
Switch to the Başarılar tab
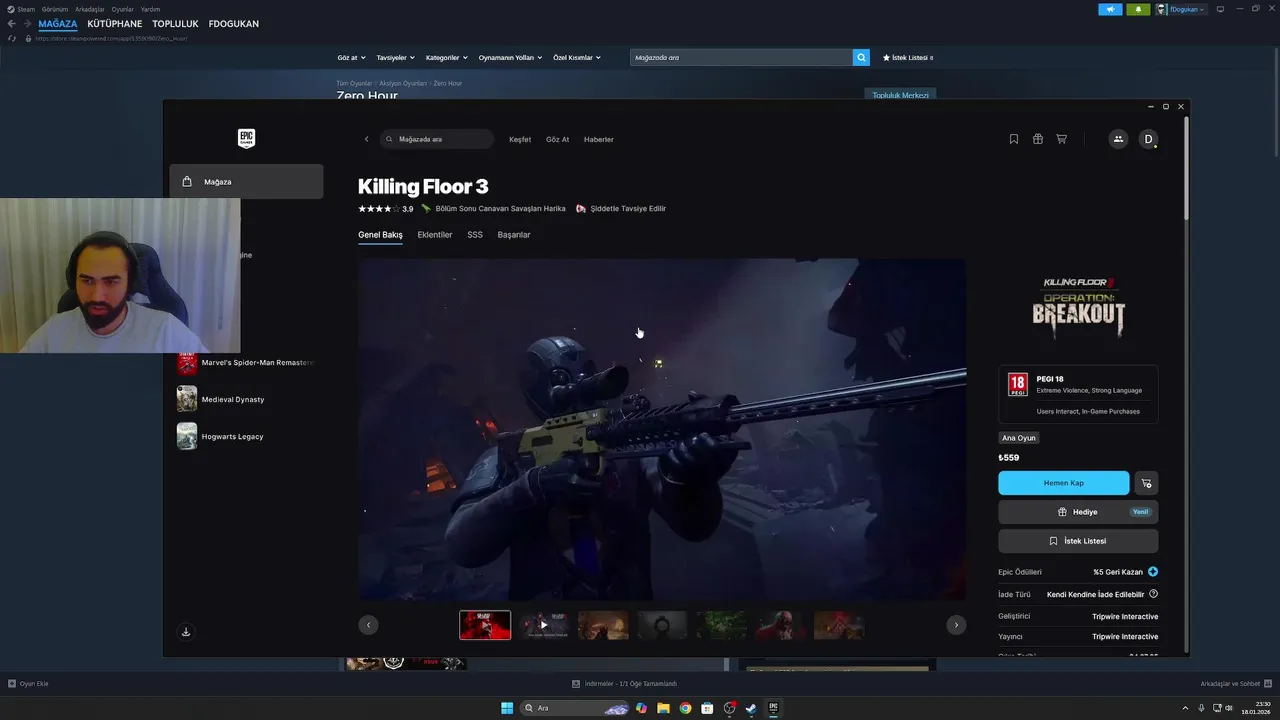tap(514, 235)
